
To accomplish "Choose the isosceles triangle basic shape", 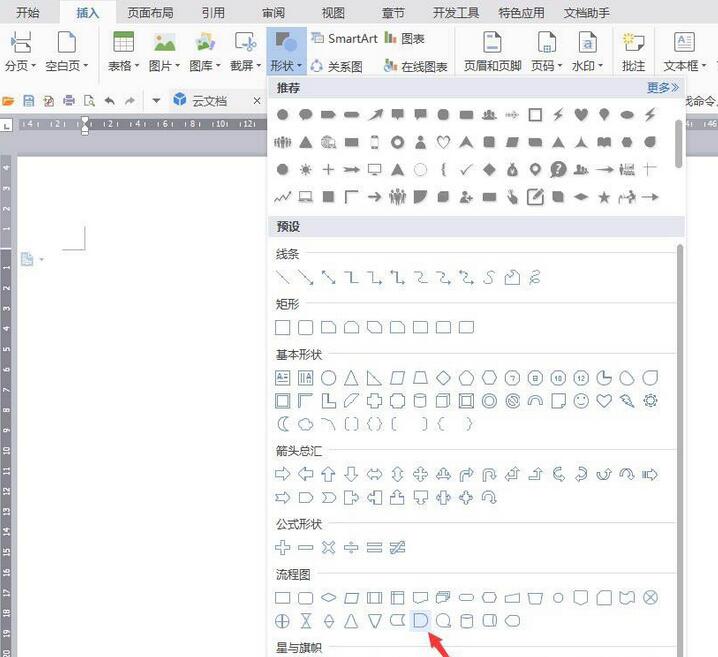I will click(351, 378).
